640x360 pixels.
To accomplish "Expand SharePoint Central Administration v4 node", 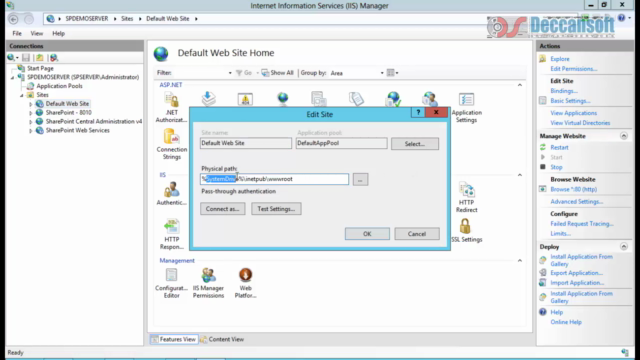I will point(31,122).
